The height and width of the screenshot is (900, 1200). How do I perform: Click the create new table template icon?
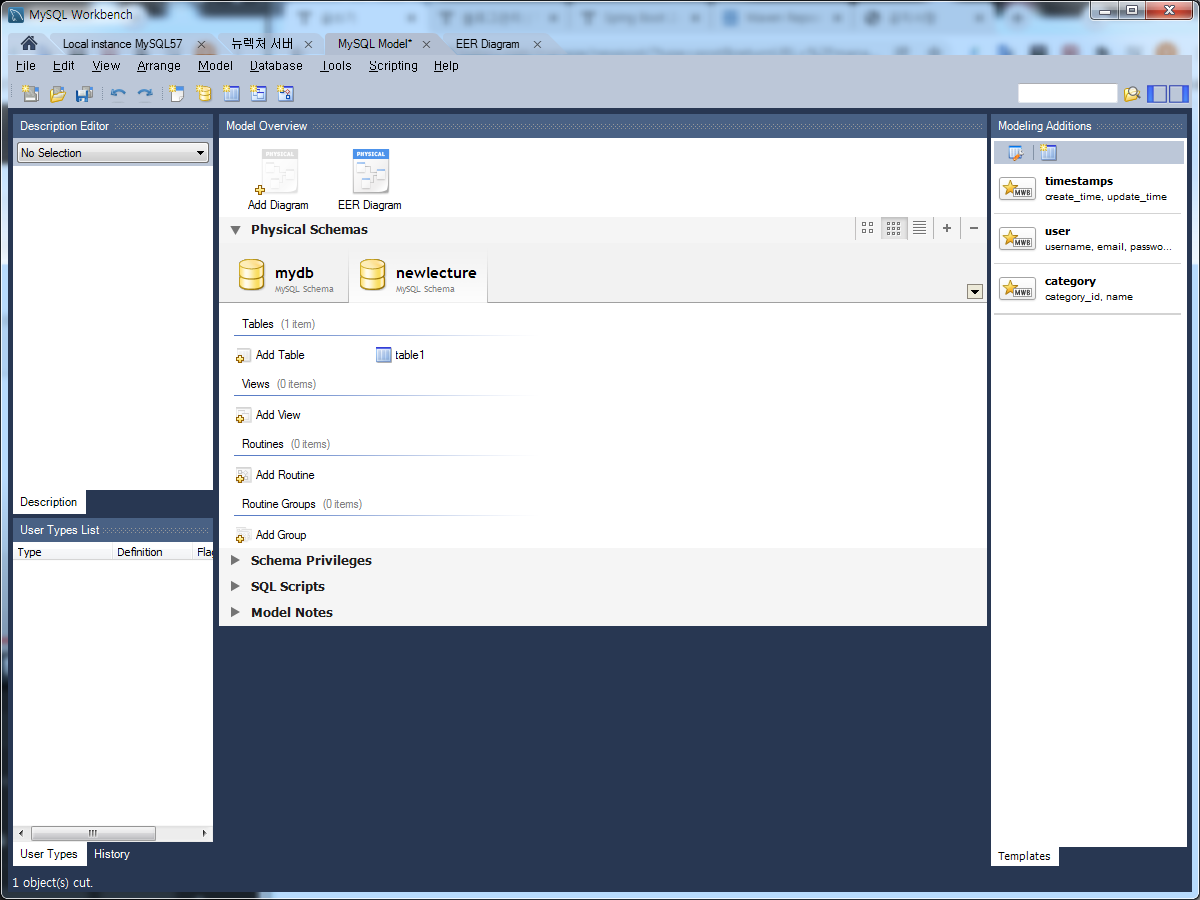1047,152
